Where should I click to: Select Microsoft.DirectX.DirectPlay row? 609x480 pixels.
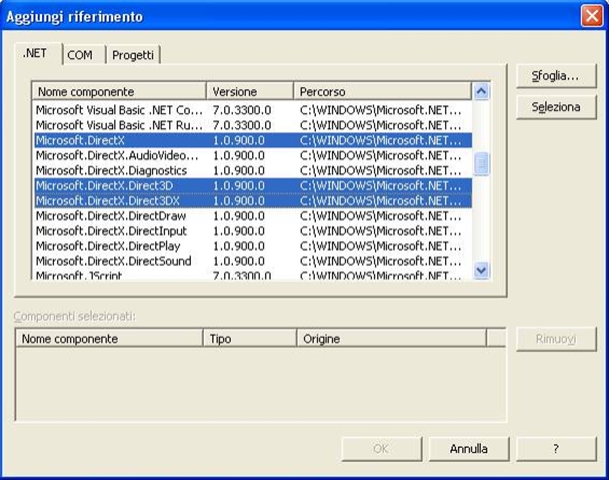click(x=253, y=246)
